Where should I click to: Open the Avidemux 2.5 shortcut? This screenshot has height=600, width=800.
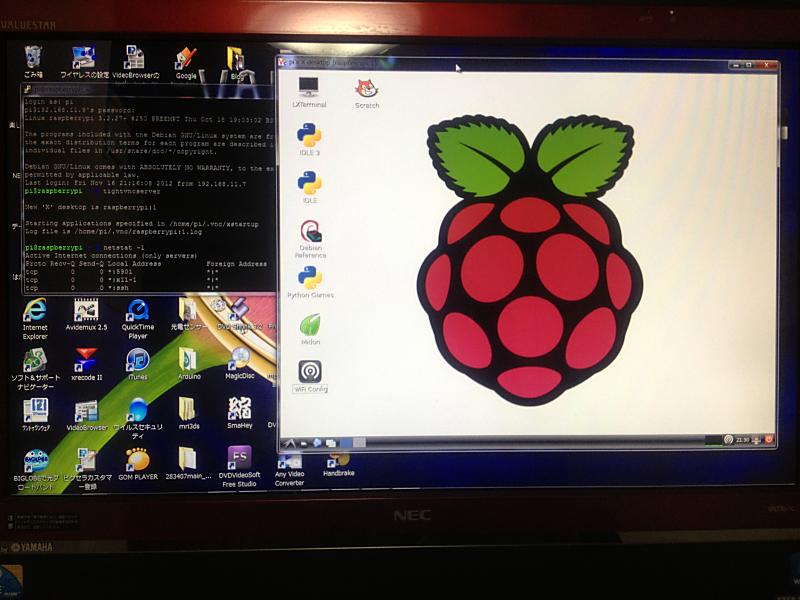tap(86, 315)
